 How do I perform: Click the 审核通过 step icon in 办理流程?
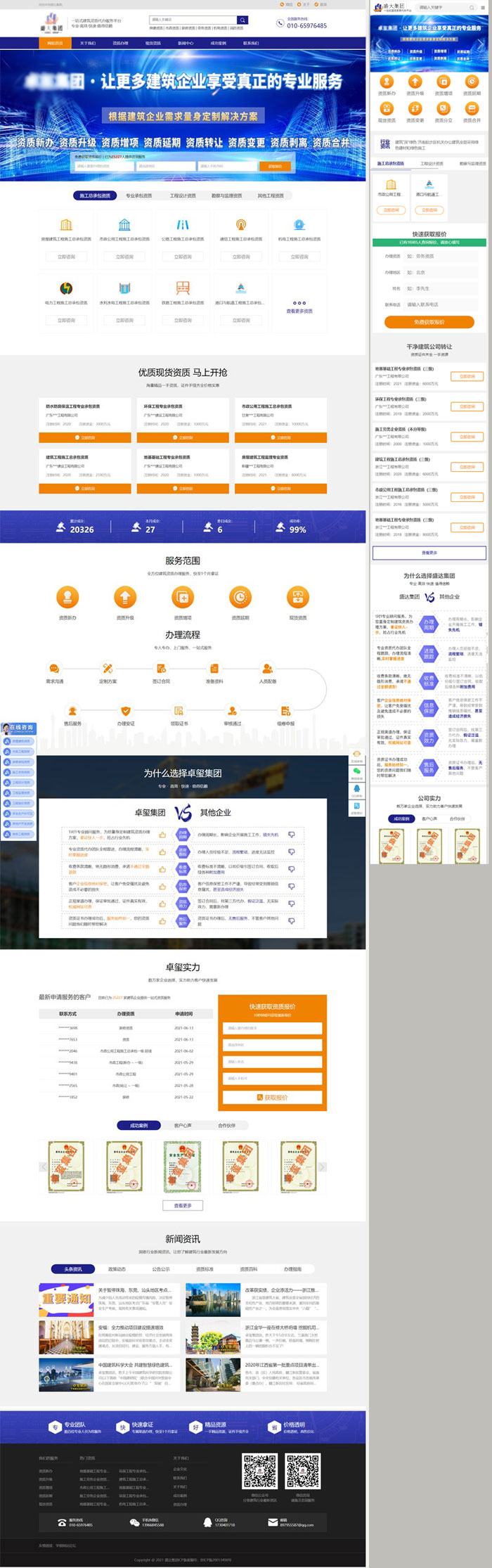tap(233, 711)
